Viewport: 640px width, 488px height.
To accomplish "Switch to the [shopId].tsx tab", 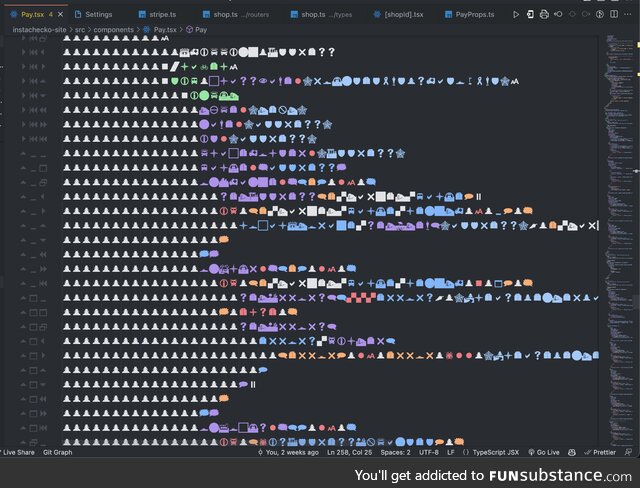I will click(399, 15).
